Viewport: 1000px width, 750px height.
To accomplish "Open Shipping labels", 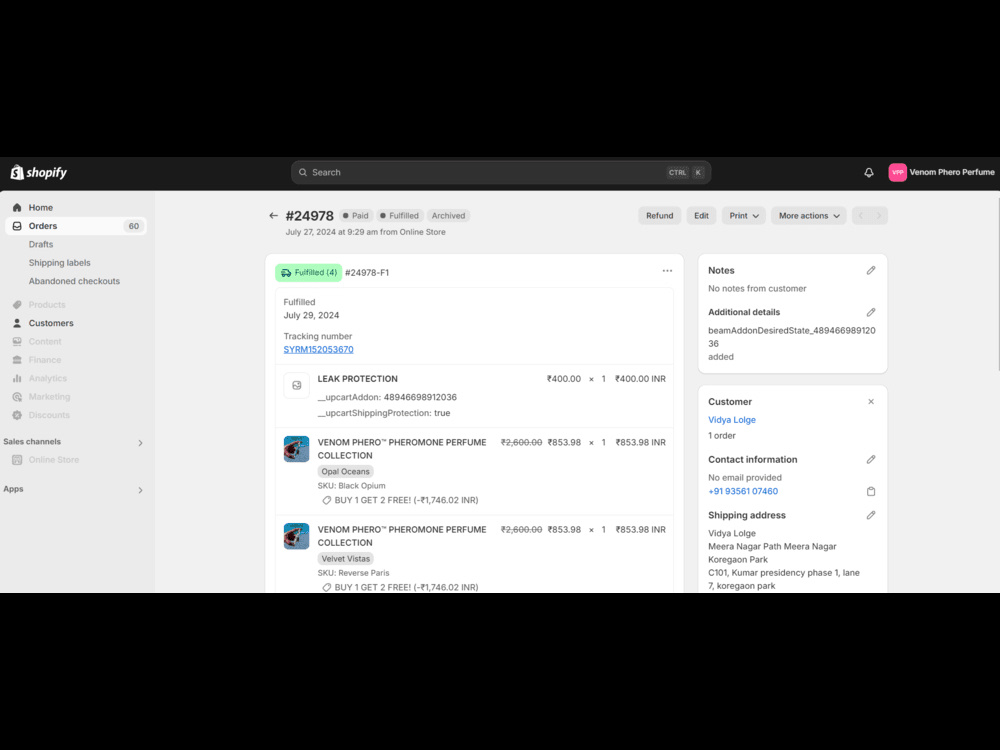I will point(59,263).
